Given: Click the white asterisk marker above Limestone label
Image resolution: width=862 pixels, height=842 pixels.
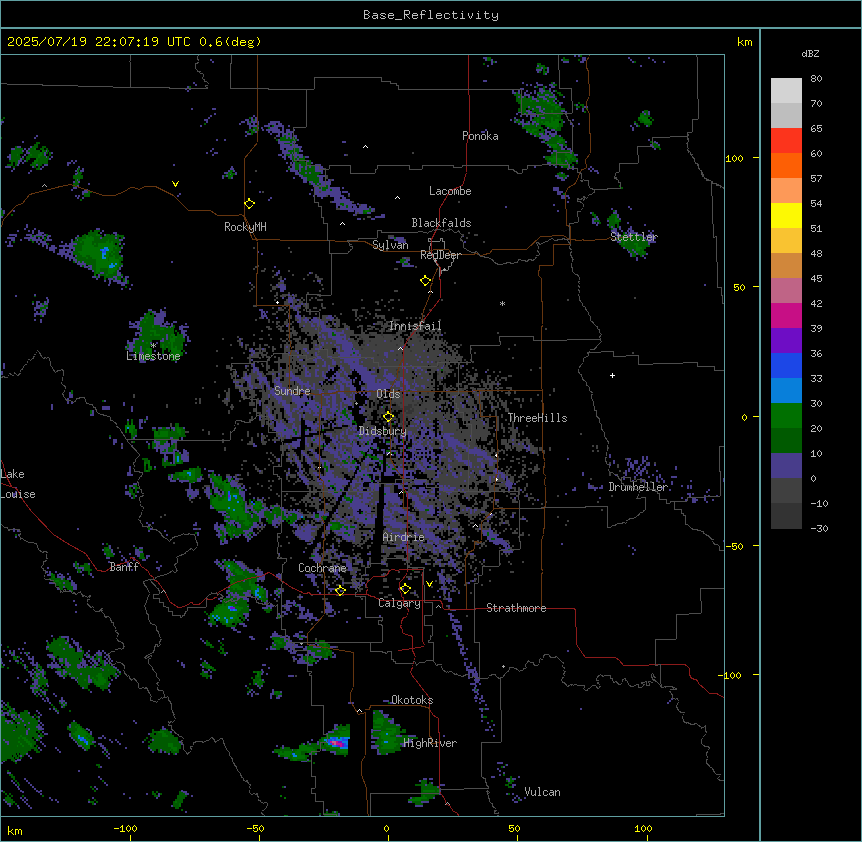Looking at the screenshot, I should click(154, 345).
